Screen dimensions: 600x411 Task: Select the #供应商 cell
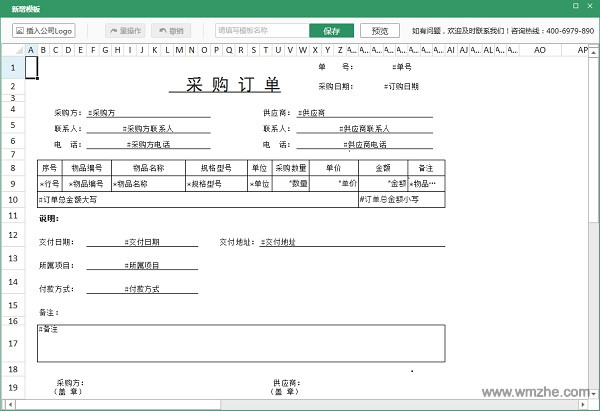[x=365, y=113]
